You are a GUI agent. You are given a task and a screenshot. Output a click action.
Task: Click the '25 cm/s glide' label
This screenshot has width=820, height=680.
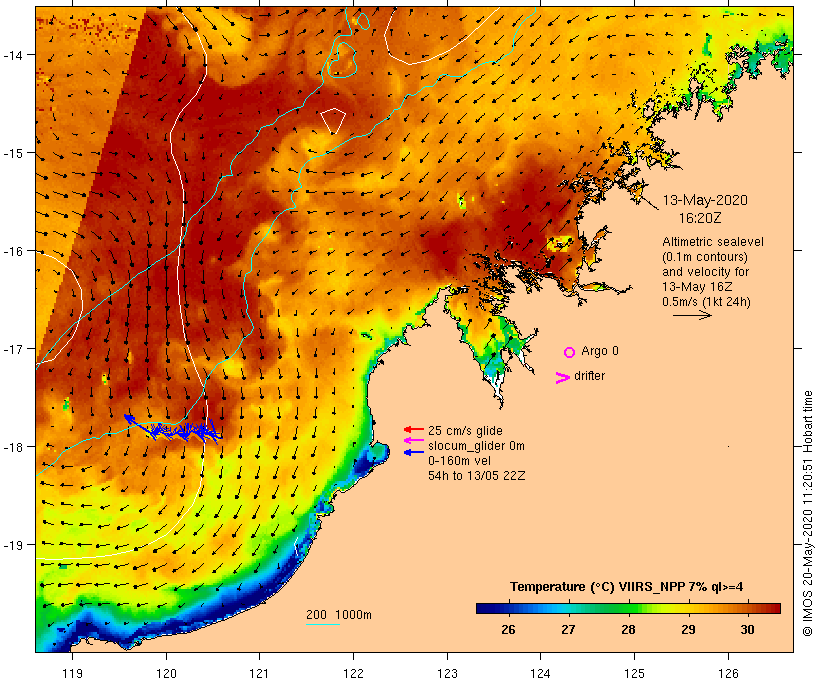(465, 430)
